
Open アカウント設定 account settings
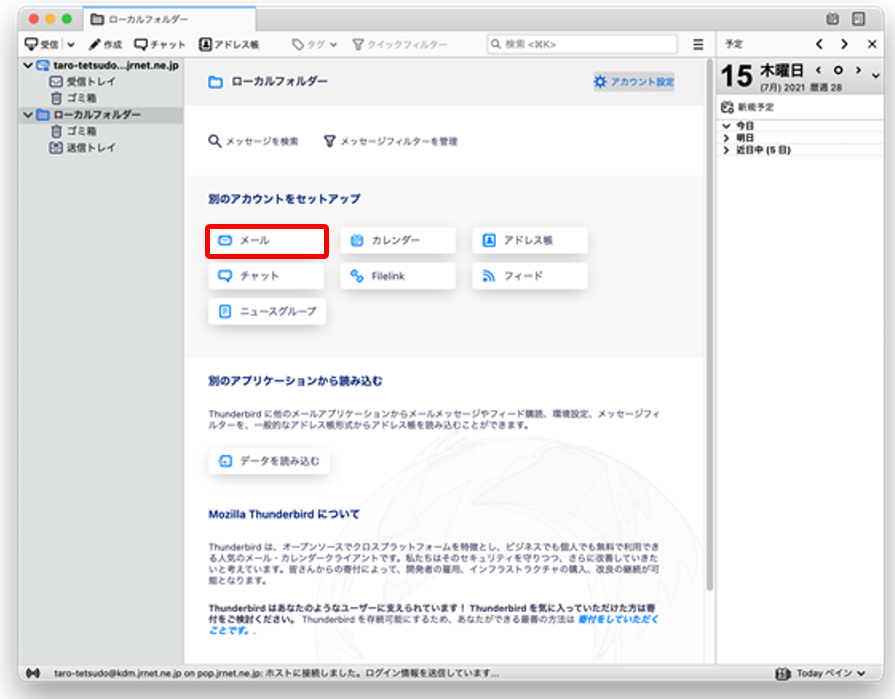click(634, 82)
